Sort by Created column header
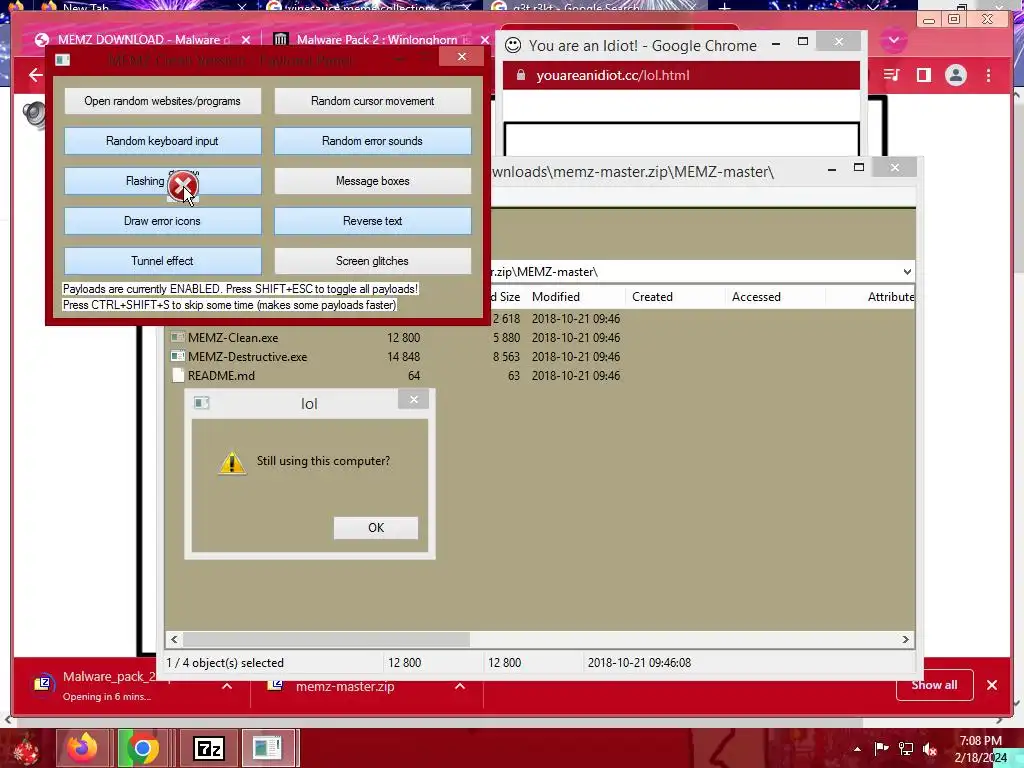Screen dimensions: 1024x768 (675, 296)
